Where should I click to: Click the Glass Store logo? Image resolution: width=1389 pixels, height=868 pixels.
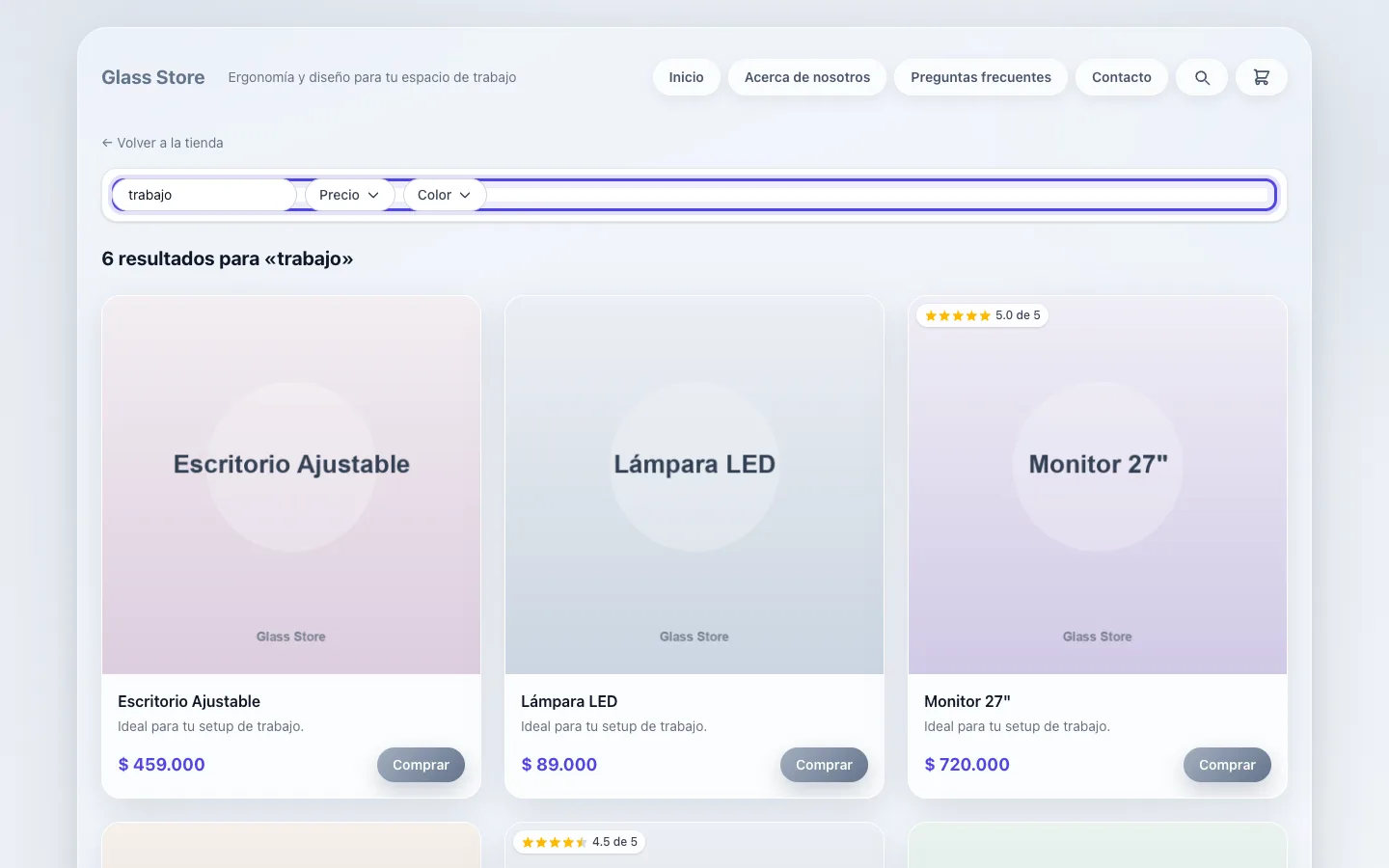point(153,77)
